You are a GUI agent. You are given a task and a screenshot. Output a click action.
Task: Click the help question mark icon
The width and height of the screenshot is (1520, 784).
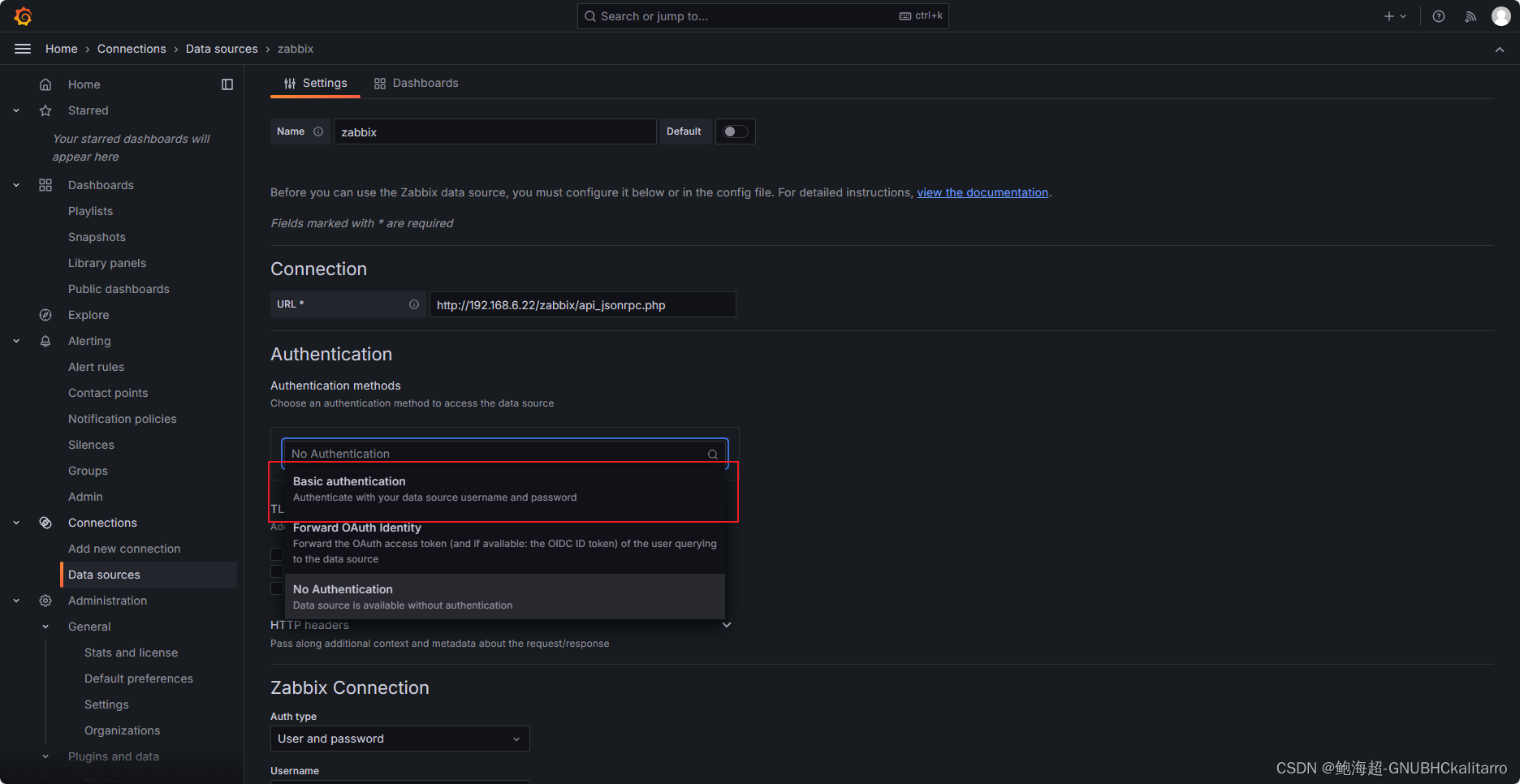click(x=1439, y=16)
